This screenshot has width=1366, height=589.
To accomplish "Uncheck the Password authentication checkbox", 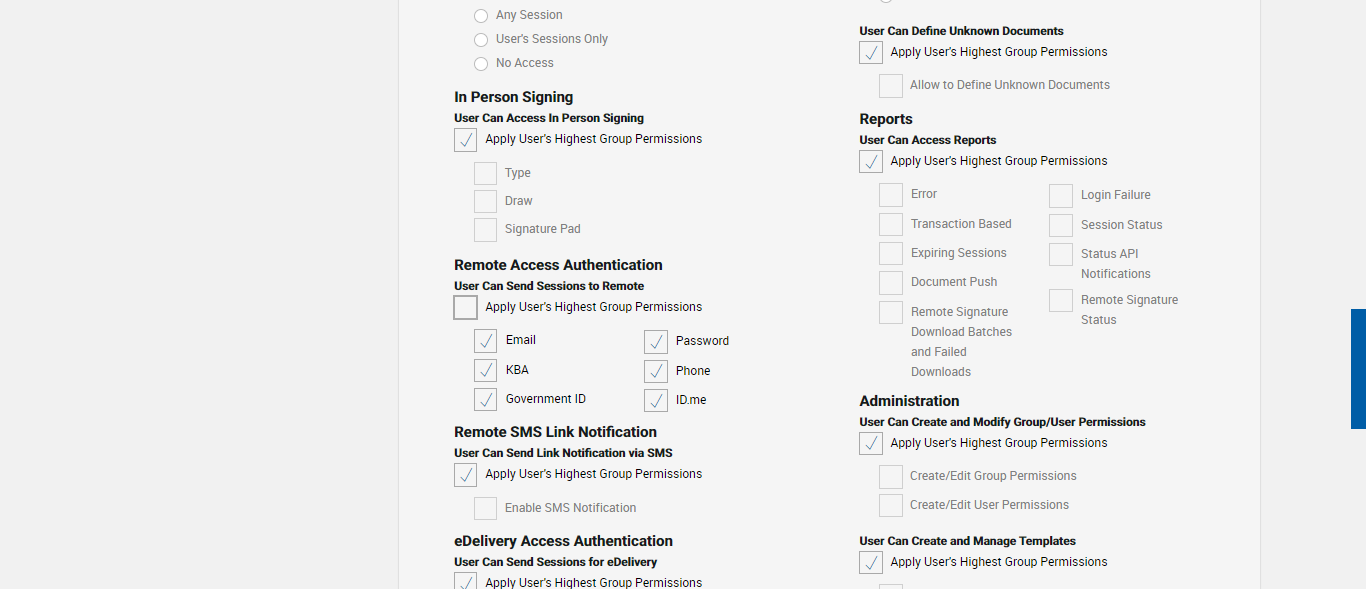I will [x=656, y=342].
